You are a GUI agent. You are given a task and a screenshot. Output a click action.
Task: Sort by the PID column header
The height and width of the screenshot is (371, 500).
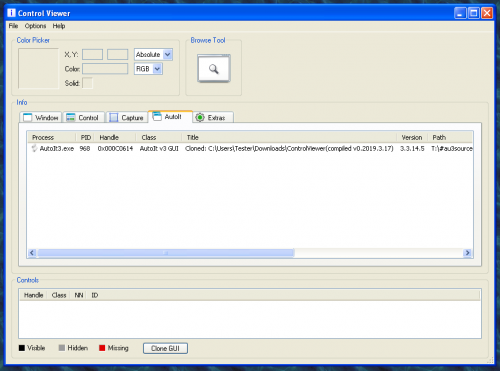[x=85, y=137]
